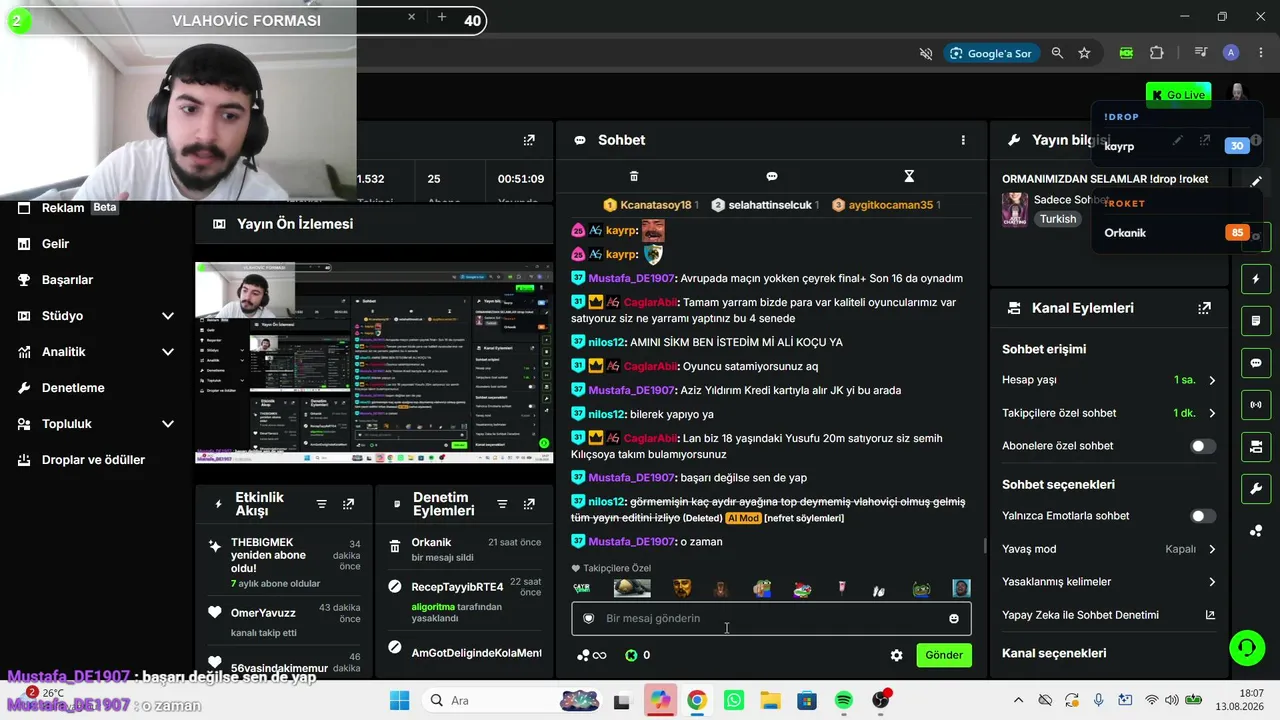The height and width of the screenshot is (720, 1280).
Task: Open Denetim Eylemleri filter options
Action: [x=502, y=504]
